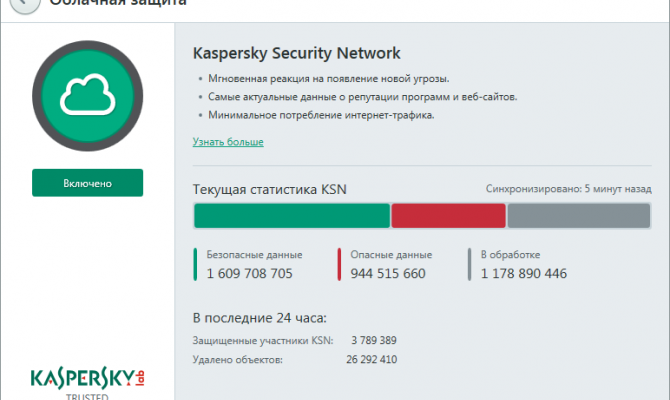Screen dimensions: 670x400
Task: Click the dangerous data count 944 515 660
Action: [x=388, y=273]
